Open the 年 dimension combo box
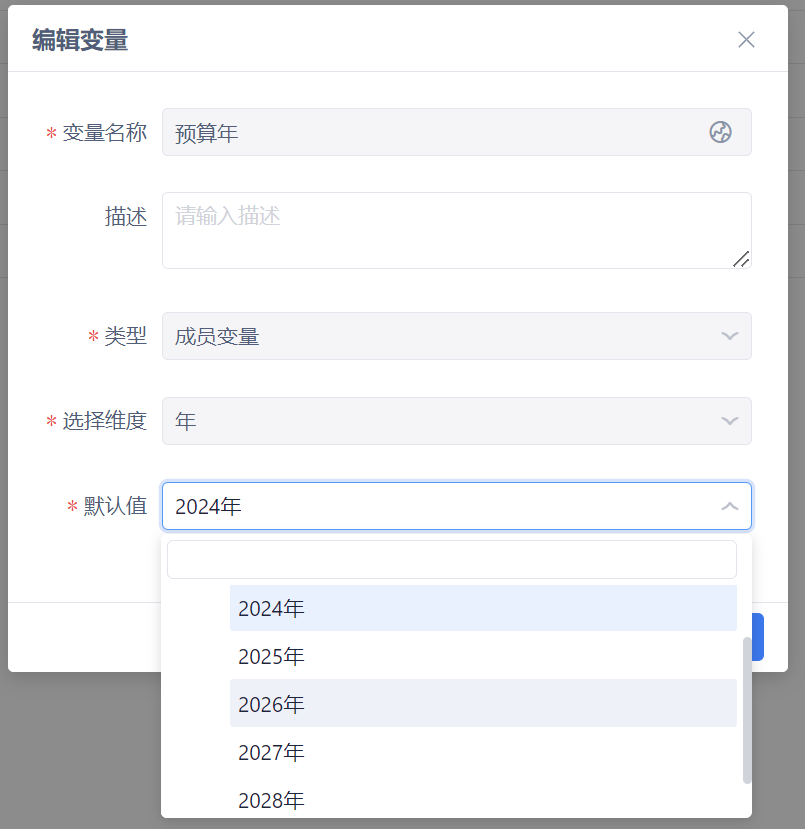The image size is (805, 829). [440, 421]
